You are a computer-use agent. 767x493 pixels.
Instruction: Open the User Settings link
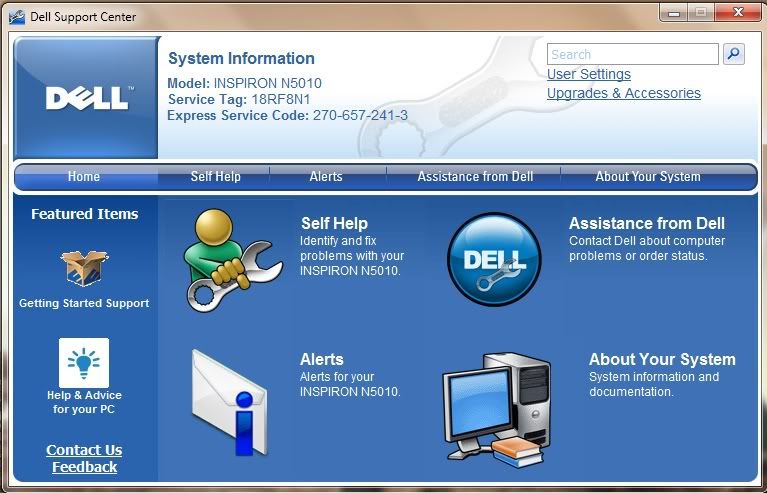pos(588,74)
